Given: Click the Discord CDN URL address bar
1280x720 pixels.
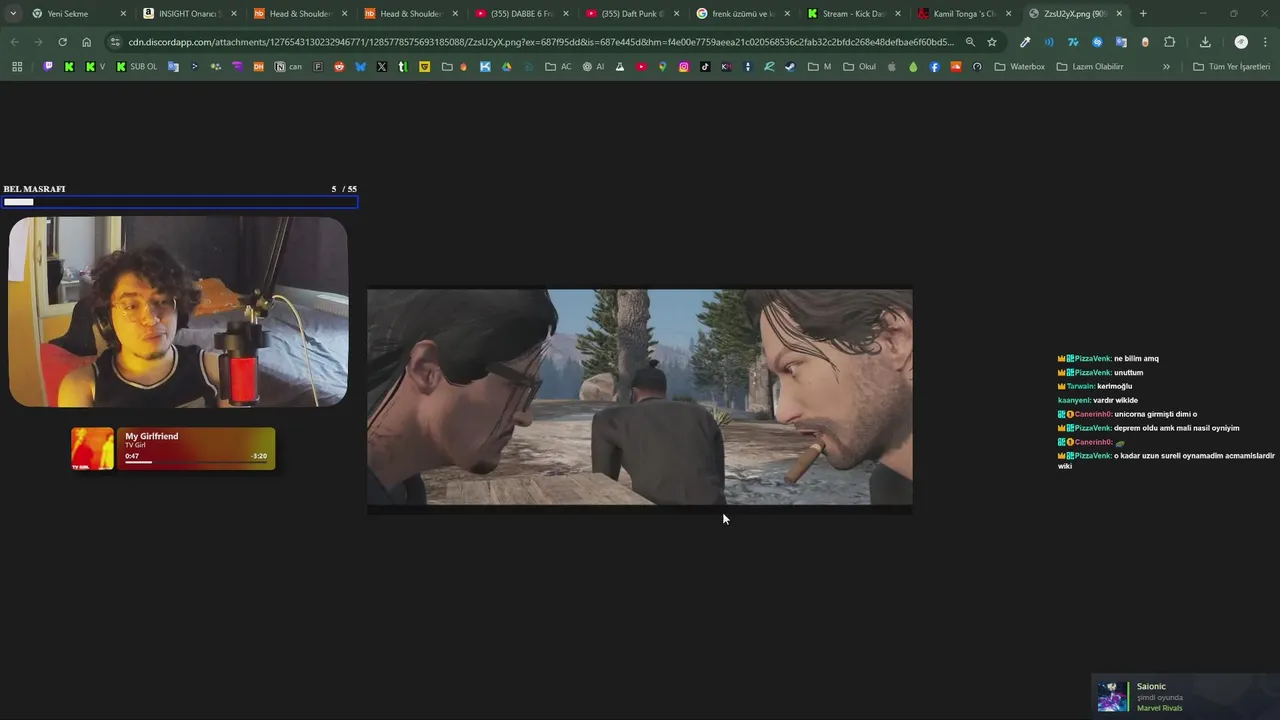Looking at the screenshot, I should [540, 42].
